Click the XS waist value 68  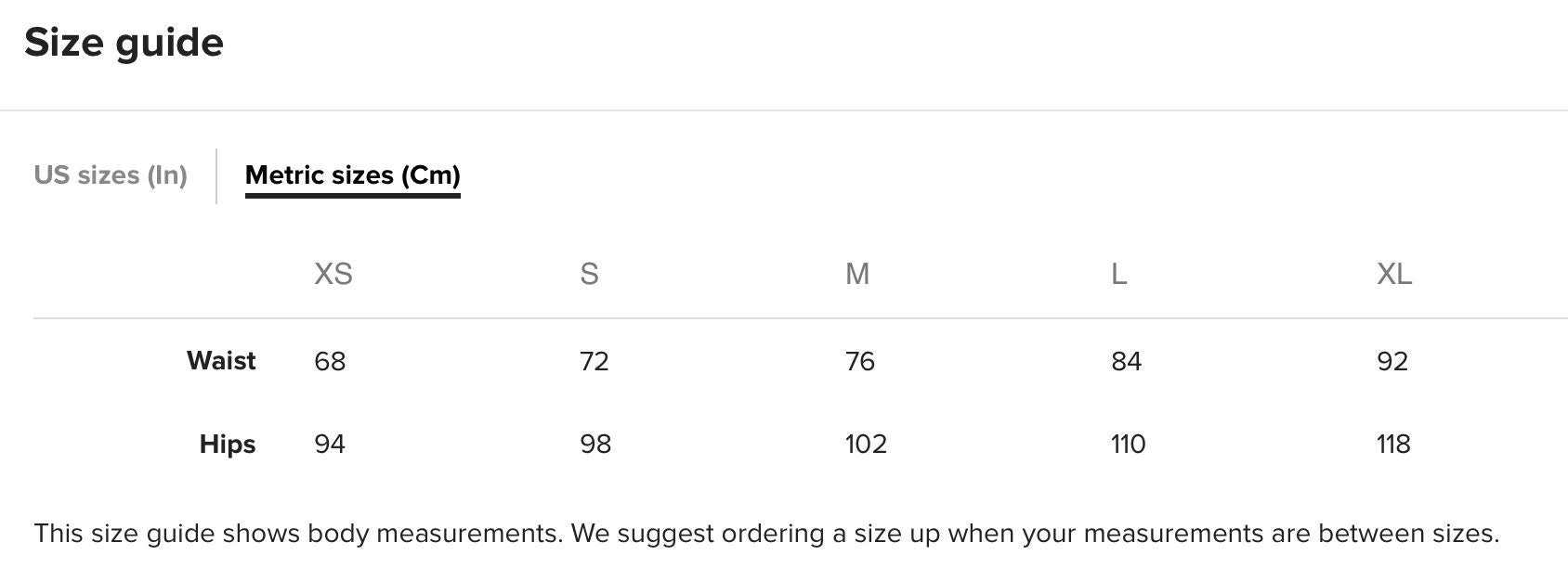click(330, 361)
